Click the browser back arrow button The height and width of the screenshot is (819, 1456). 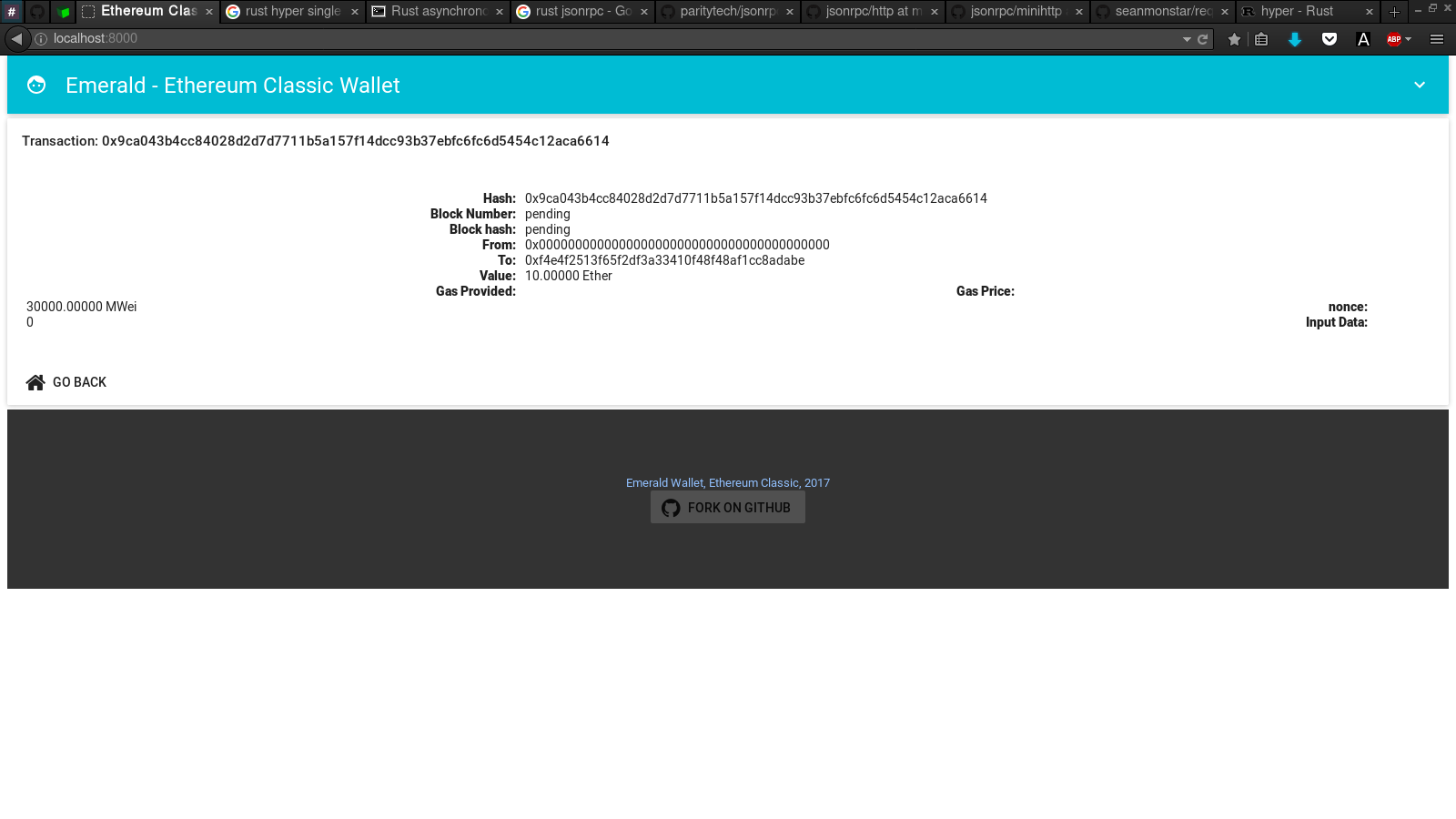point(16,39)
